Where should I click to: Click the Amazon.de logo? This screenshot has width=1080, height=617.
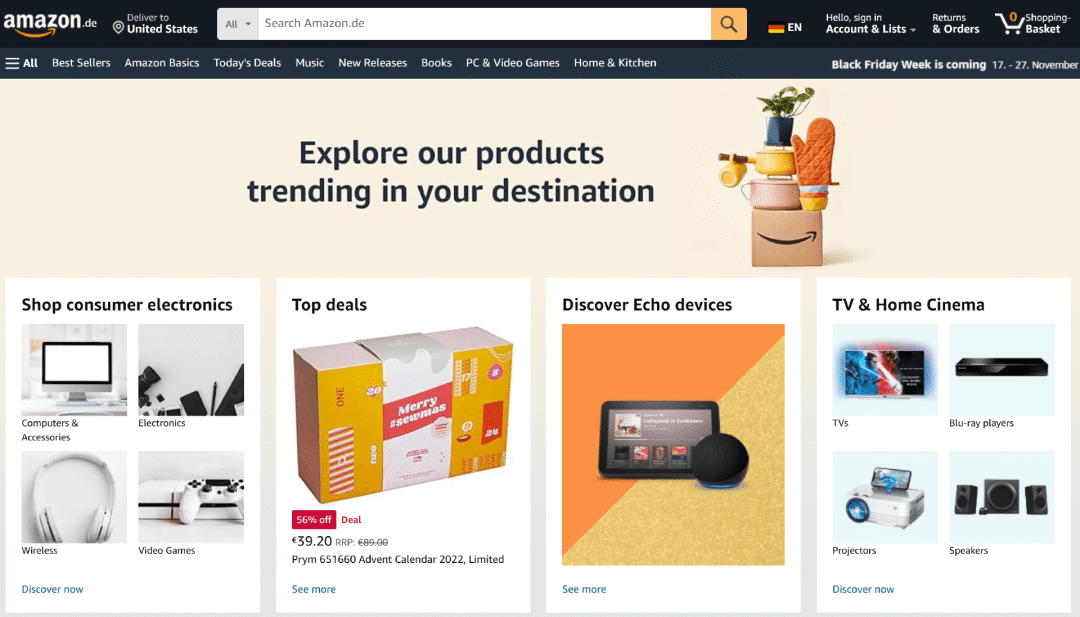tap(50, 24)
